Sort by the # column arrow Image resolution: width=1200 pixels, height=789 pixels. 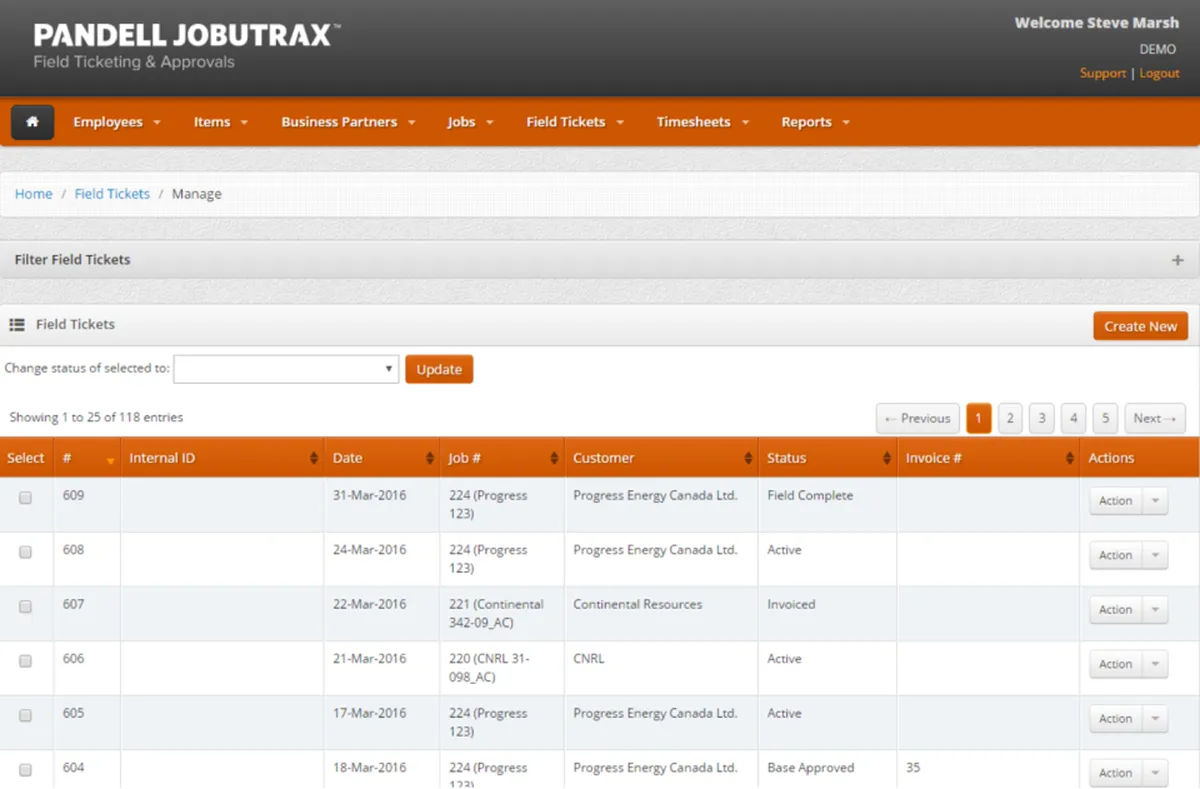[x=110, y=459]
